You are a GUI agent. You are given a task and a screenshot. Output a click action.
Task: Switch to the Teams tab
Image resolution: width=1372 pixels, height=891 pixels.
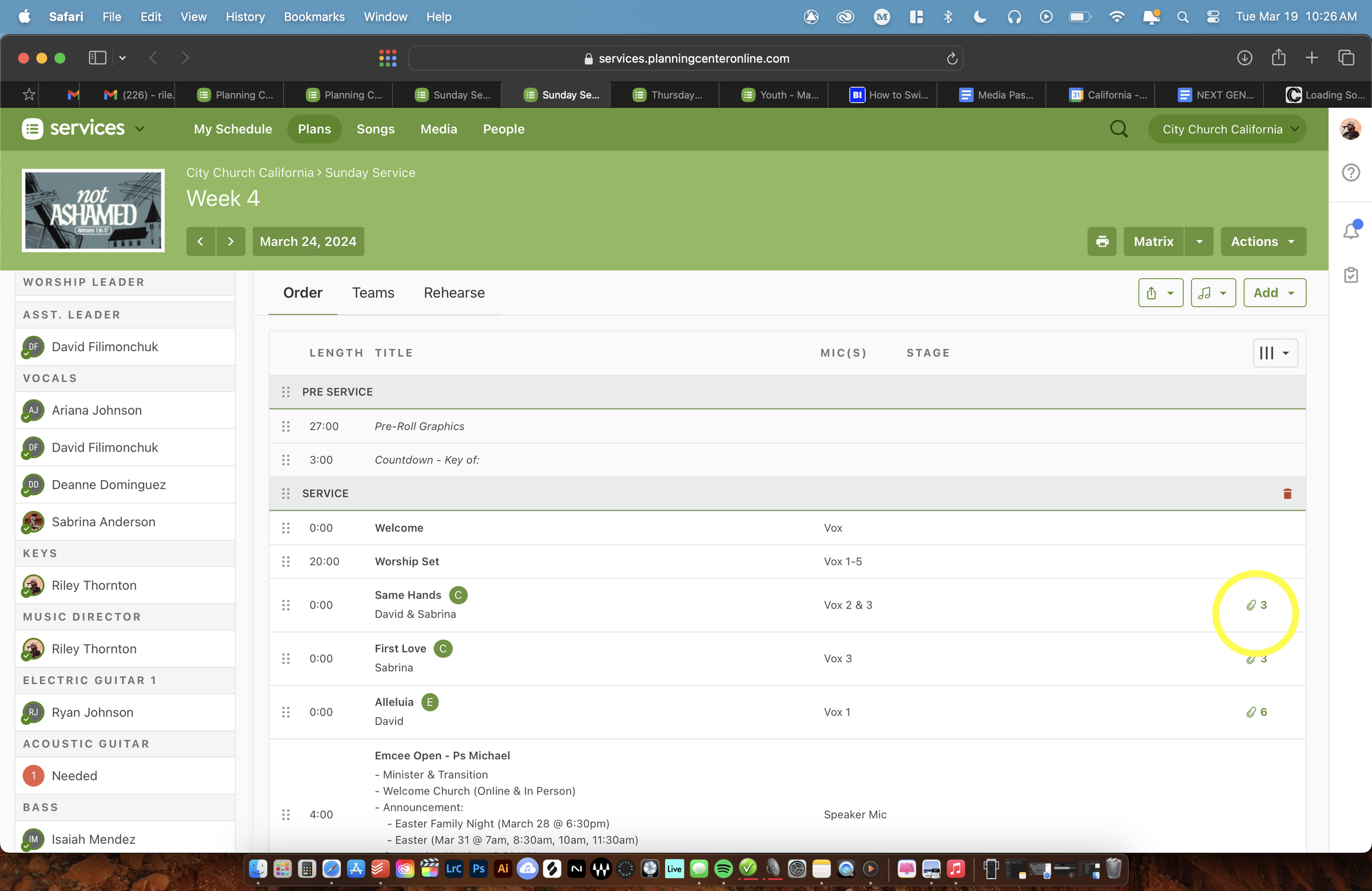(373, 293)
